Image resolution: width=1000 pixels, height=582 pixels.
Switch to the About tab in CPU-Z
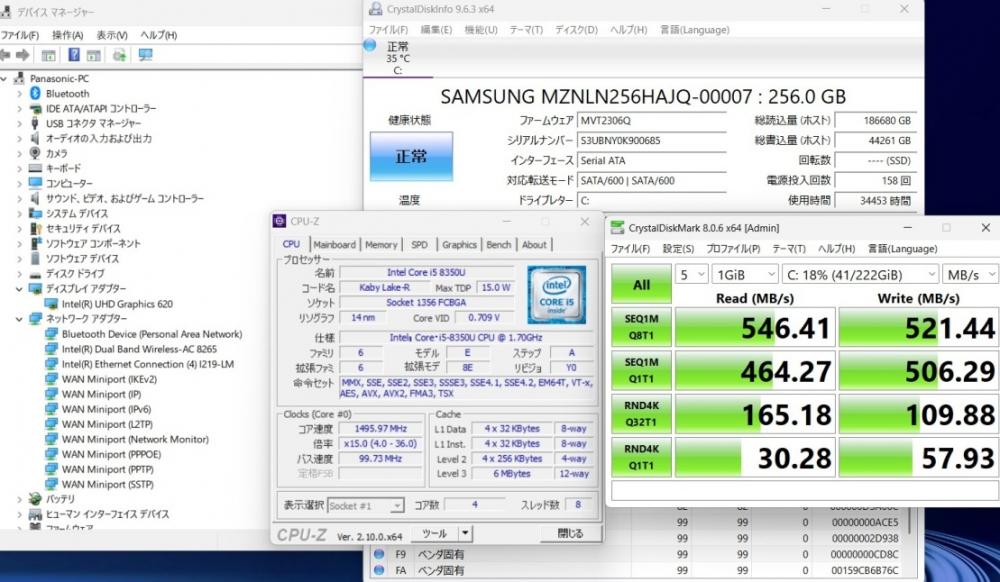point(534,244)
